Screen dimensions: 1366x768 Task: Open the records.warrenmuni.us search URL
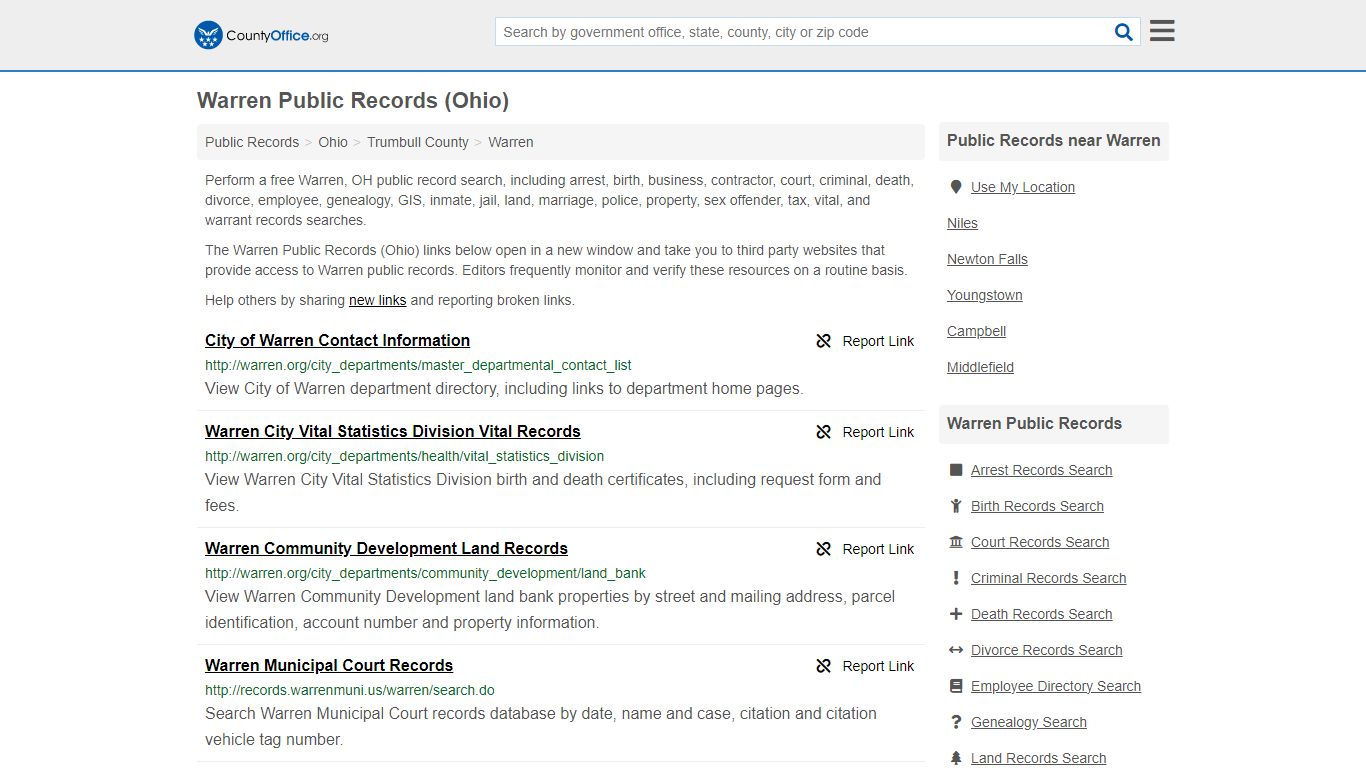[x=350, y=691]
